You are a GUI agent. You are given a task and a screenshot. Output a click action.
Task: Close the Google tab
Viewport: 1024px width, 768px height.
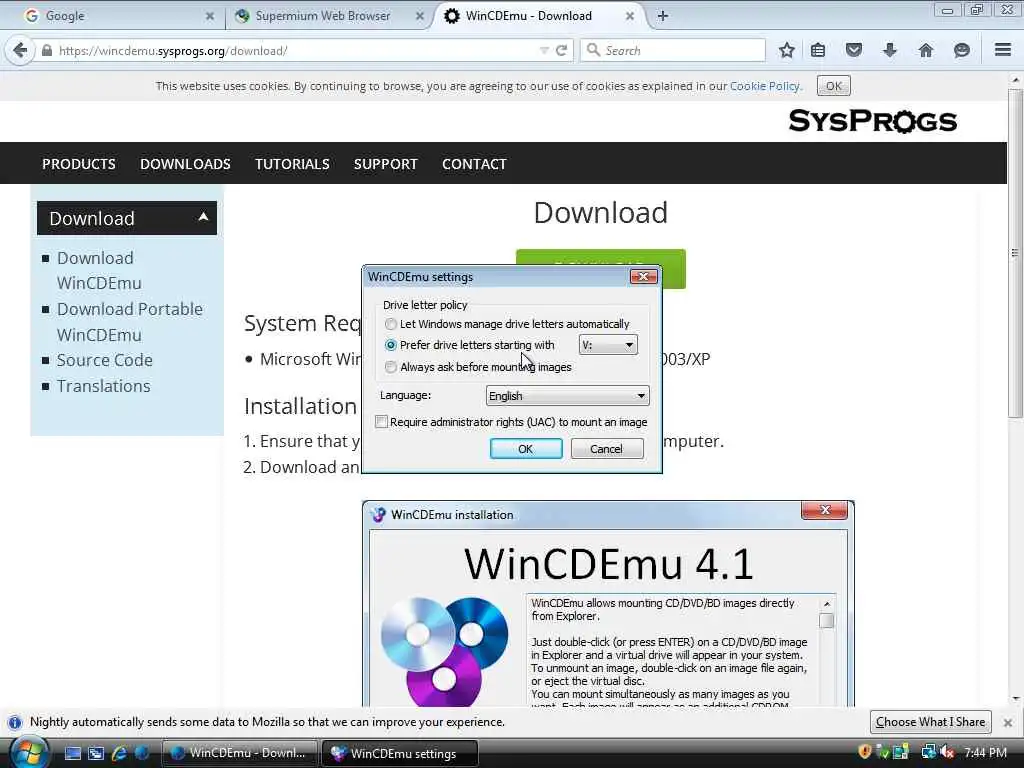click(x=210, y=16)
